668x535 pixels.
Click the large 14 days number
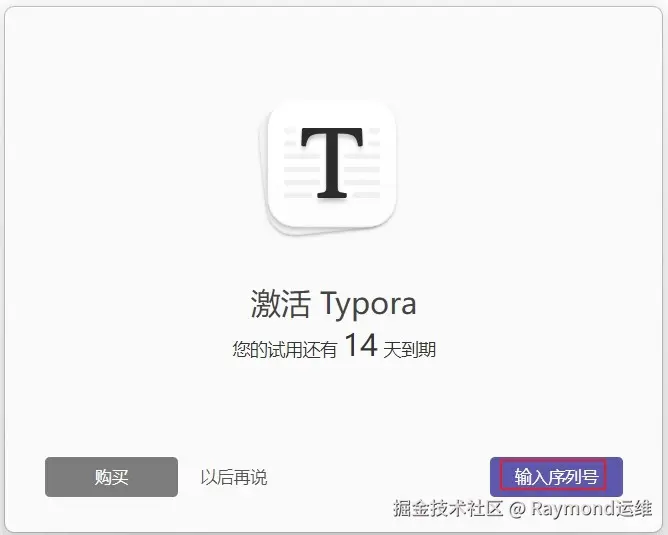[x=361, y=345]
